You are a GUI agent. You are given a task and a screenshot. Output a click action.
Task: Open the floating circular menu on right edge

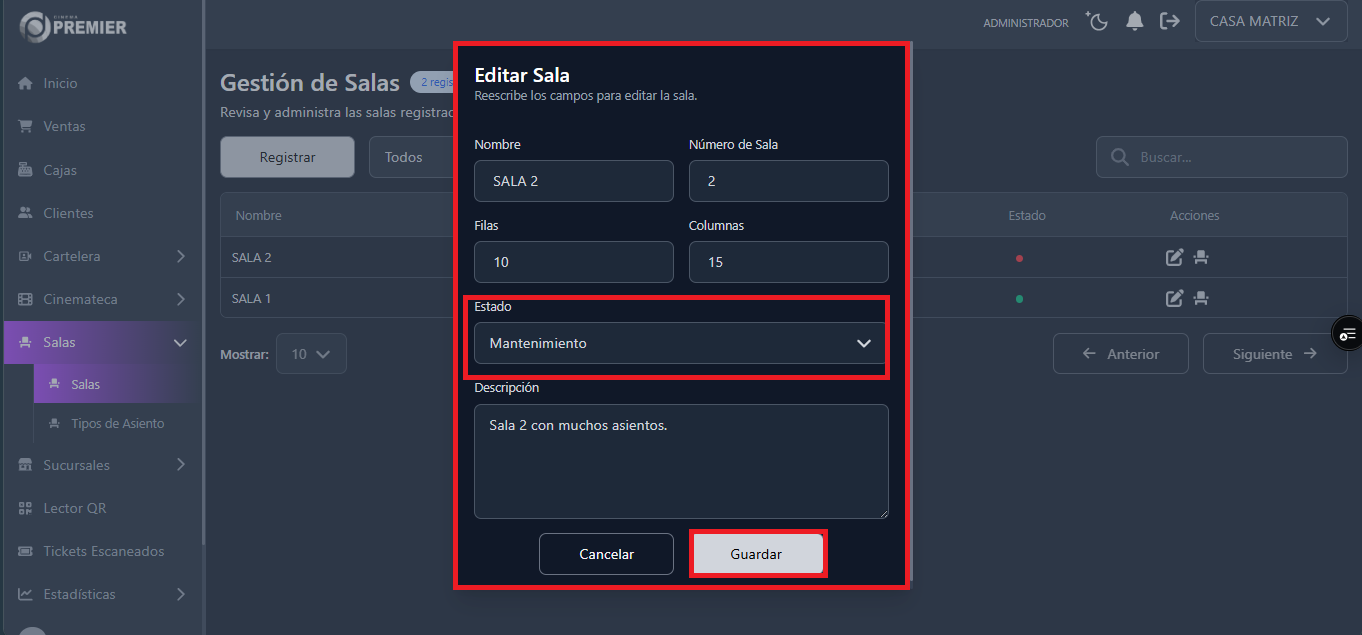click(x=1348, y=333)
